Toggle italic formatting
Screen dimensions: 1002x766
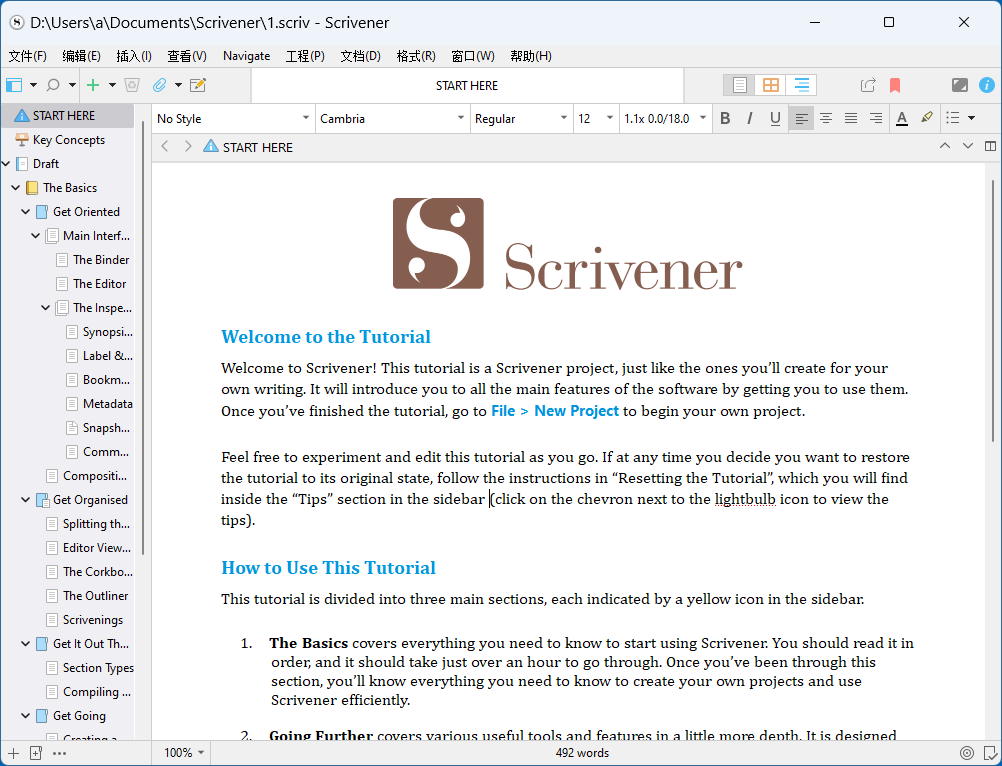pos(750,118)
